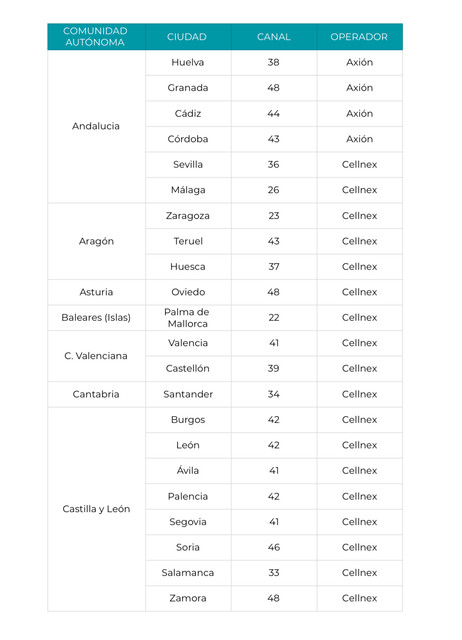The image size is (462, 640).
Task: Click the Baleares (Islas) region cell
Action: coord(96,318)
